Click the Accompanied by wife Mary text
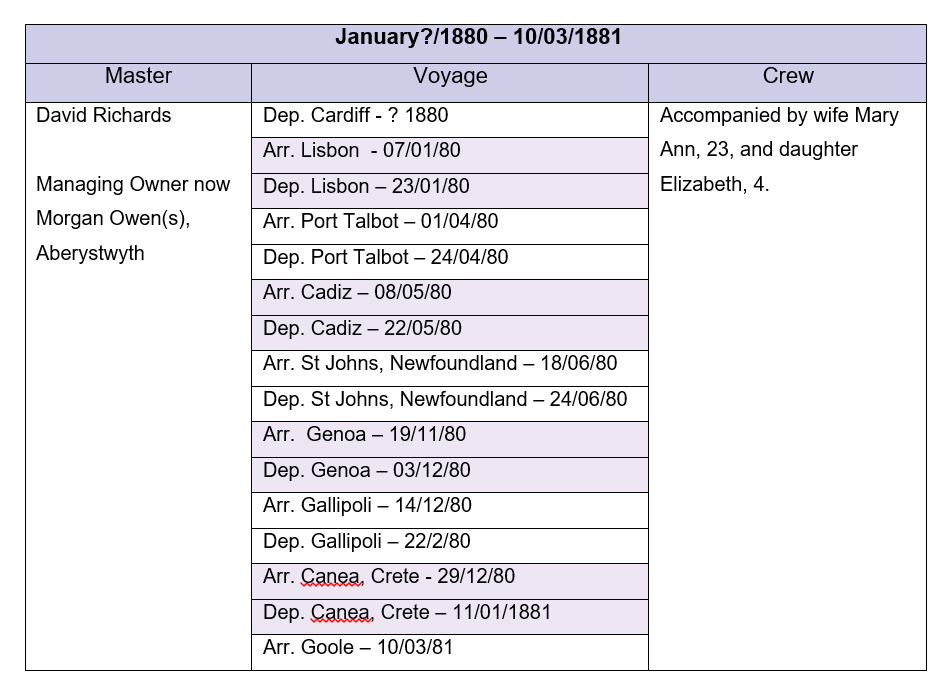Viewport: 941px width, 697px height. point(779,115)
